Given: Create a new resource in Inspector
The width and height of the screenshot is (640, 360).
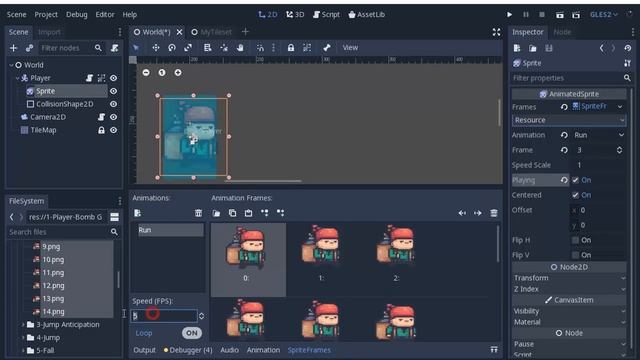Looking at the screenshot, I should click(517, 48).
